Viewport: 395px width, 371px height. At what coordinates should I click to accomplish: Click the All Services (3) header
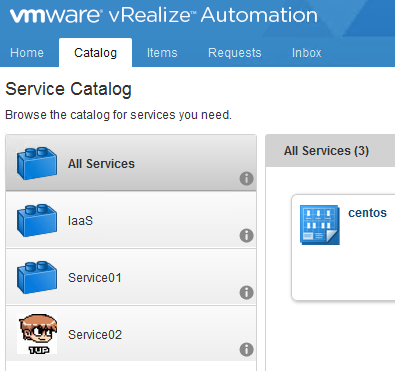[326, 151]
